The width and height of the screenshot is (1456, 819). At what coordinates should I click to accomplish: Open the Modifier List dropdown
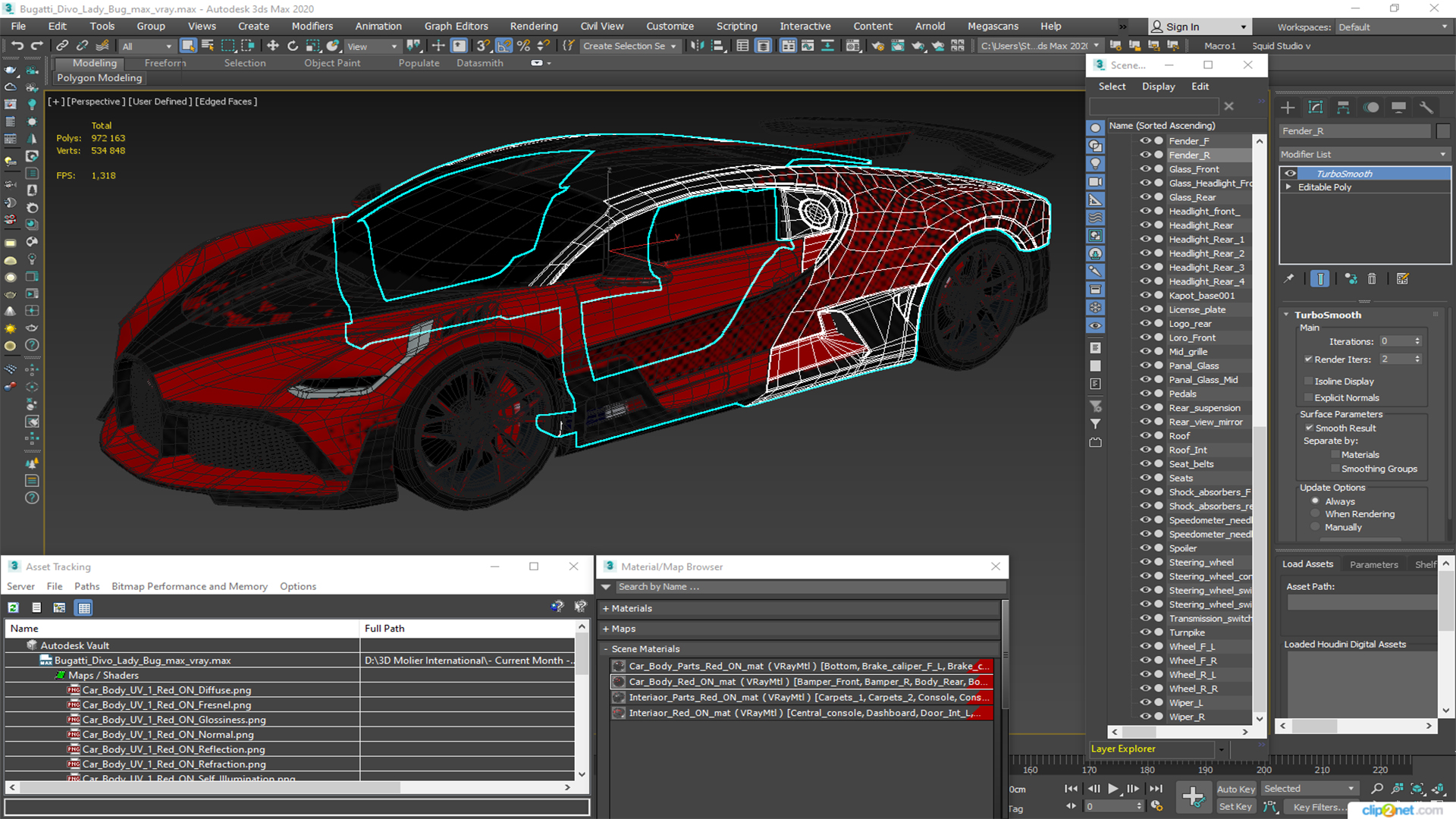tap(1364, 154)
